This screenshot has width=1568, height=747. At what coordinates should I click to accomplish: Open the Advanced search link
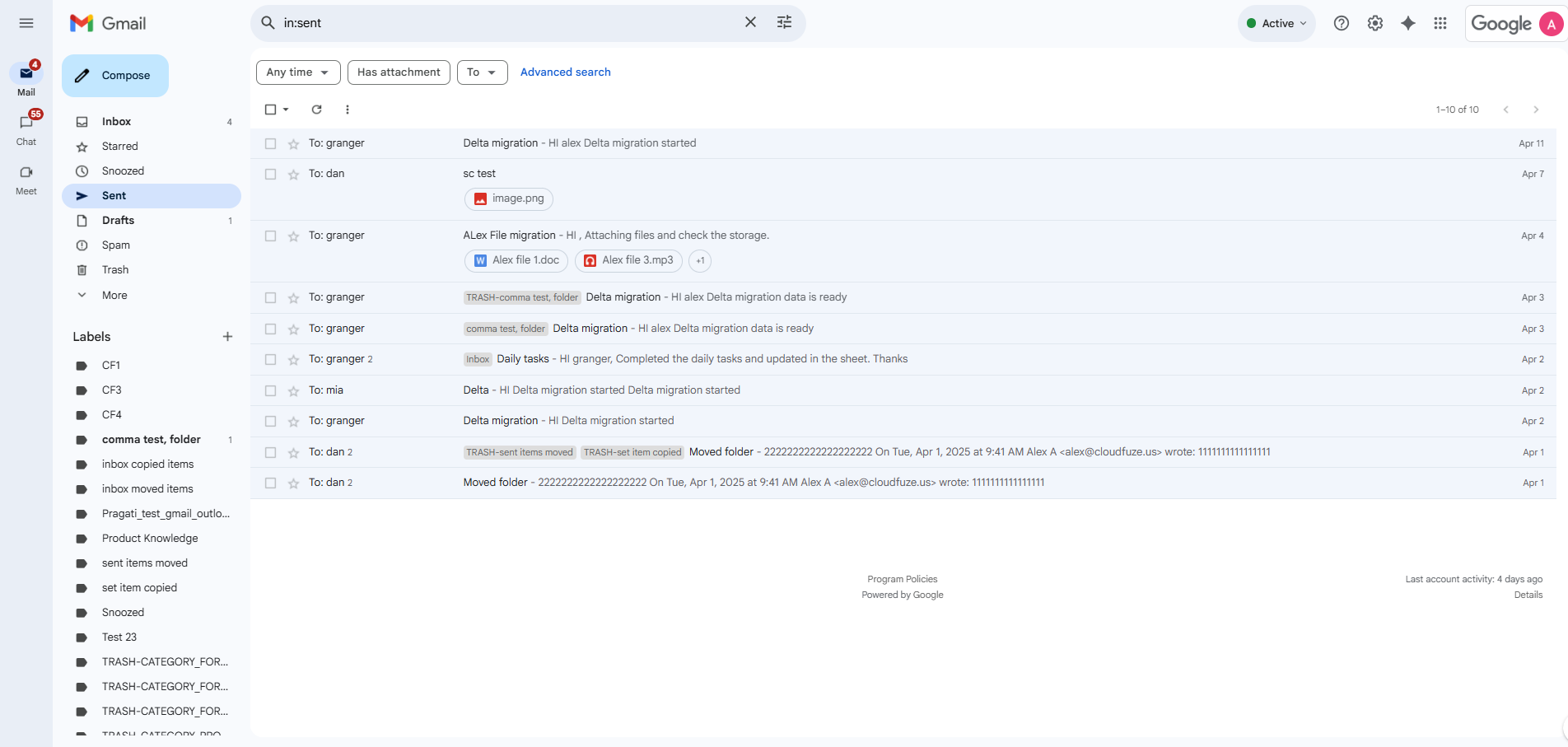coord(565,72)
